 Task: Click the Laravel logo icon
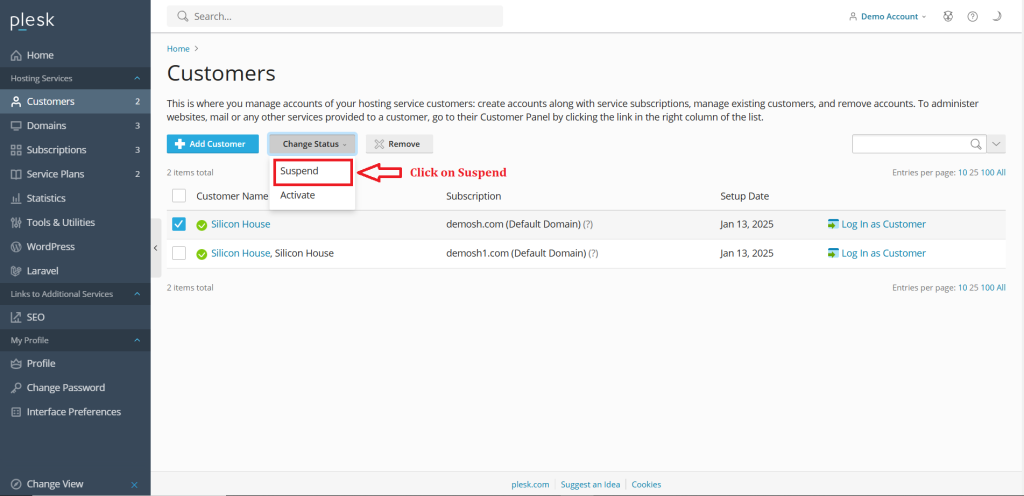click(x=16, y=271)
